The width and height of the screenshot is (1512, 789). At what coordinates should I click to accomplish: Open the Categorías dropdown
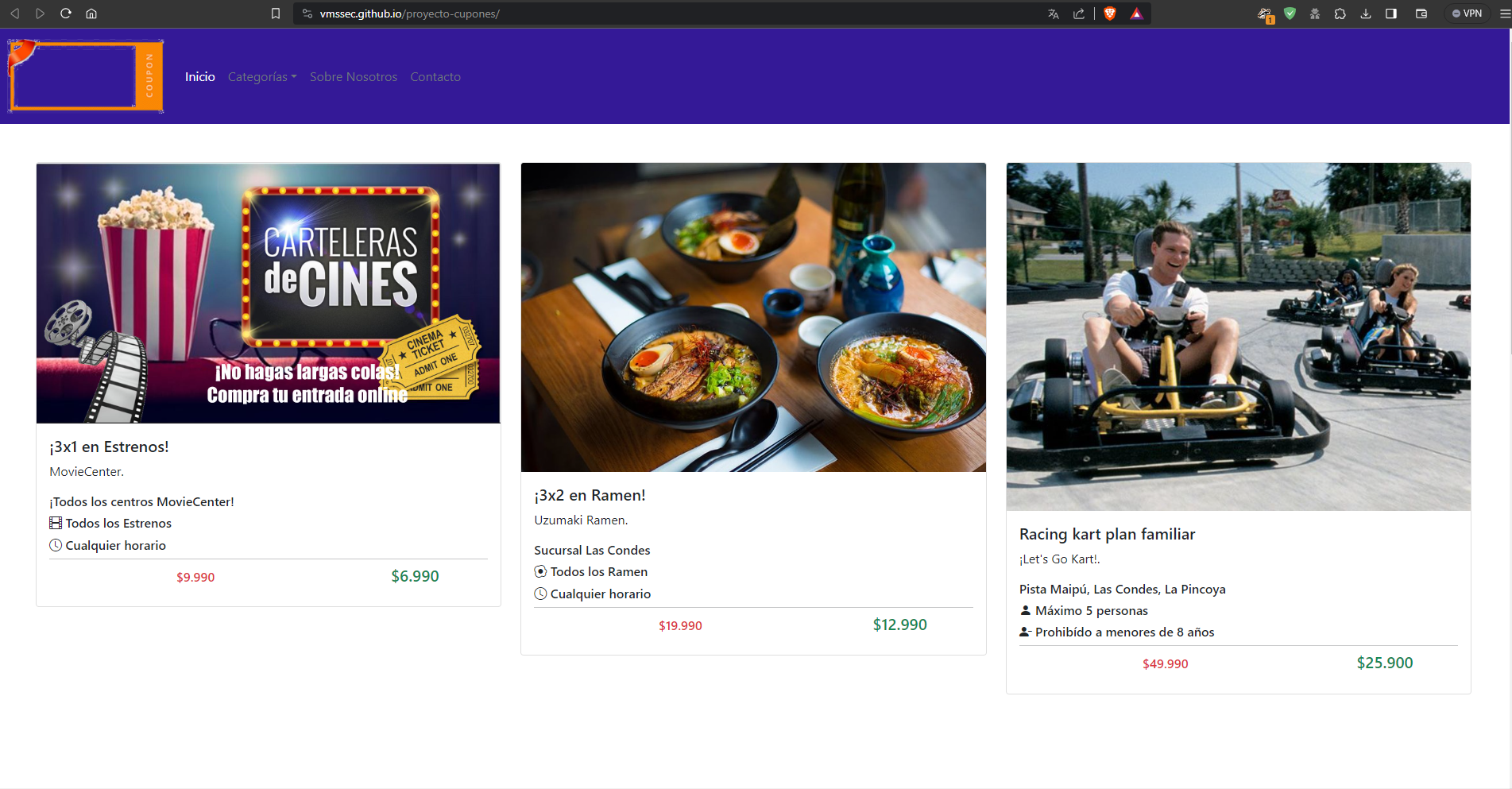[262, 76]
